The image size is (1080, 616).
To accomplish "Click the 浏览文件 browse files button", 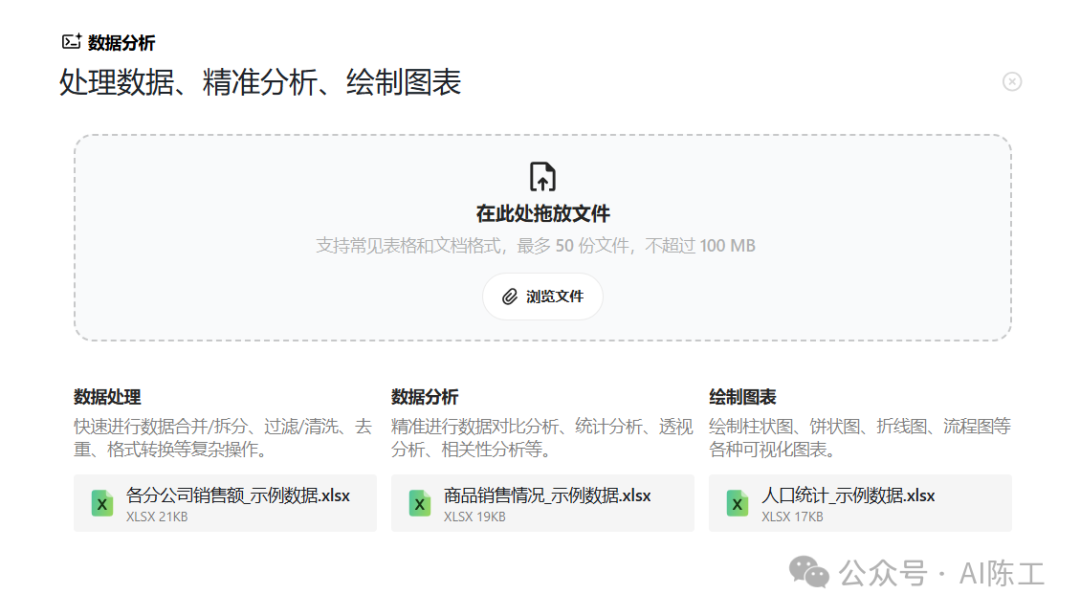I will point(542,296).
